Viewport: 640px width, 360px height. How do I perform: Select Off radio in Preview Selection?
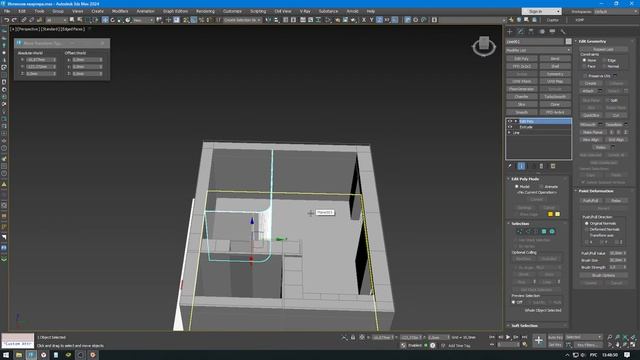pyautogui.click(x=513, y=302)
